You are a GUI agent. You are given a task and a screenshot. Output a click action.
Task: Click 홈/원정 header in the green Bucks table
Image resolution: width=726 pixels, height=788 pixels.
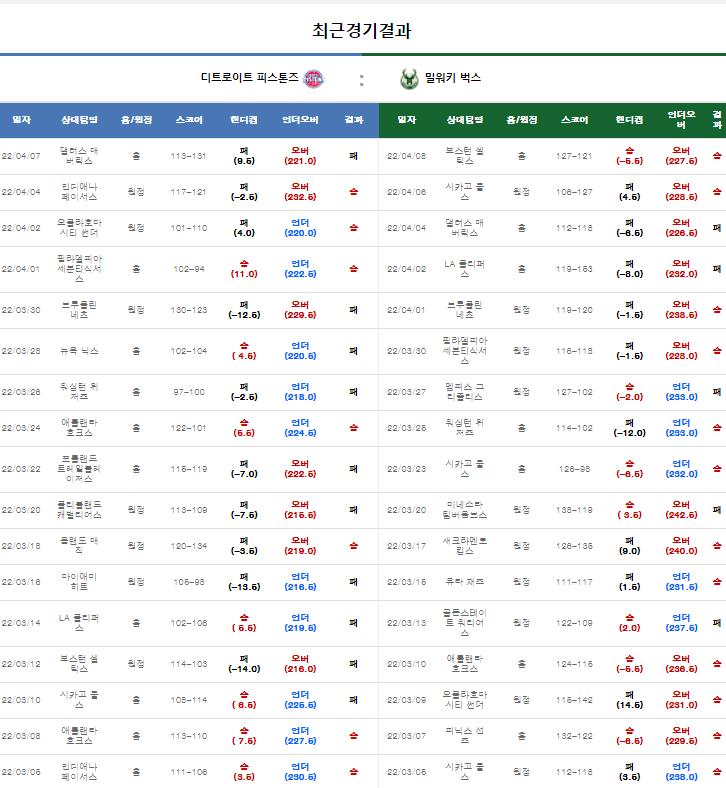tap(522, 120)
